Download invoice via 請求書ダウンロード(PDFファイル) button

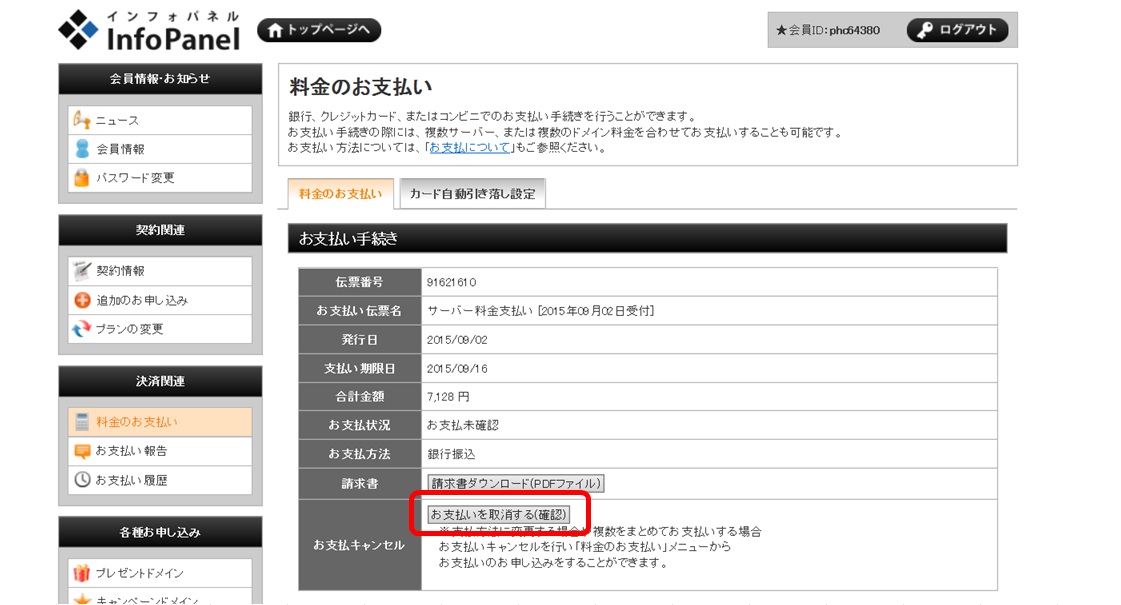515,484
